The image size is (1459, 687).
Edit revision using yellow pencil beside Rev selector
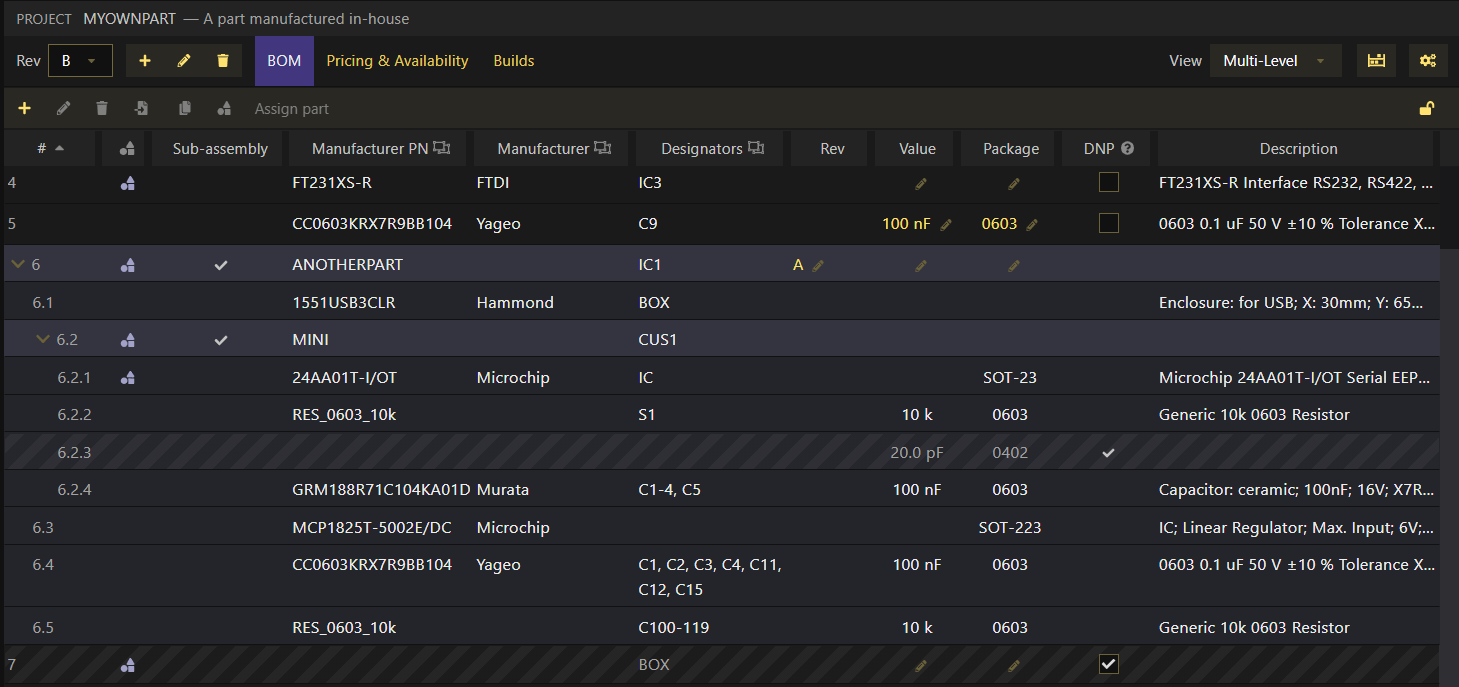pos(184,61)
